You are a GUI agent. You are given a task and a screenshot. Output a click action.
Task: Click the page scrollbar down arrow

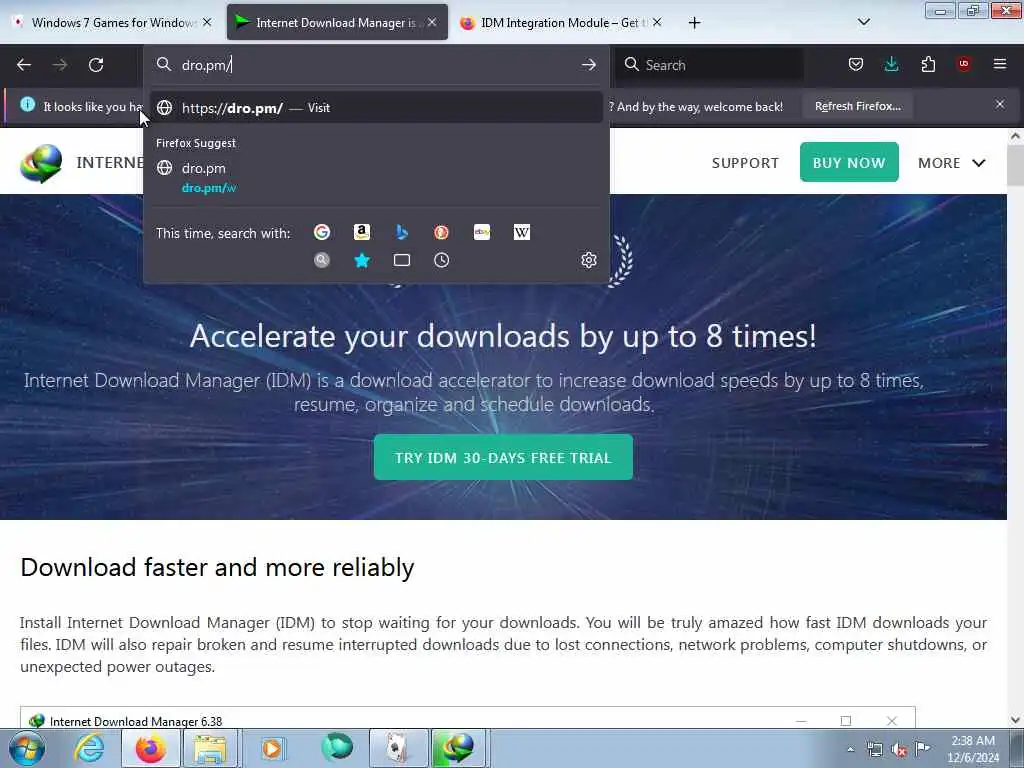(x=1015, y=720)
